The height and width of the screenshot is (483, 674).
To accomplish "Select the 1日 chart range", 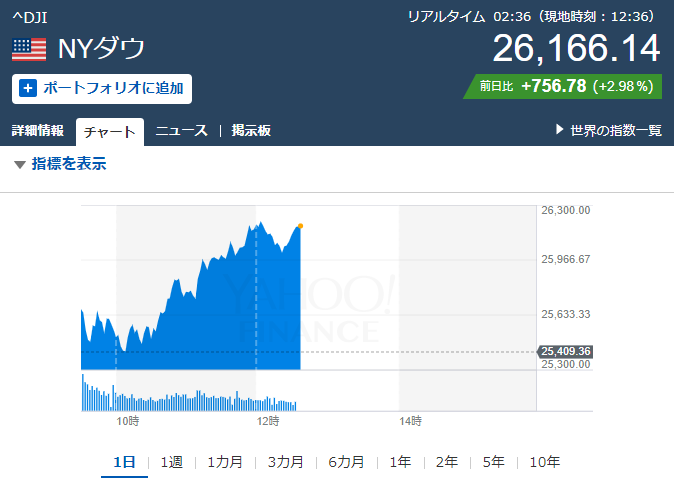I will click(124, 462).
